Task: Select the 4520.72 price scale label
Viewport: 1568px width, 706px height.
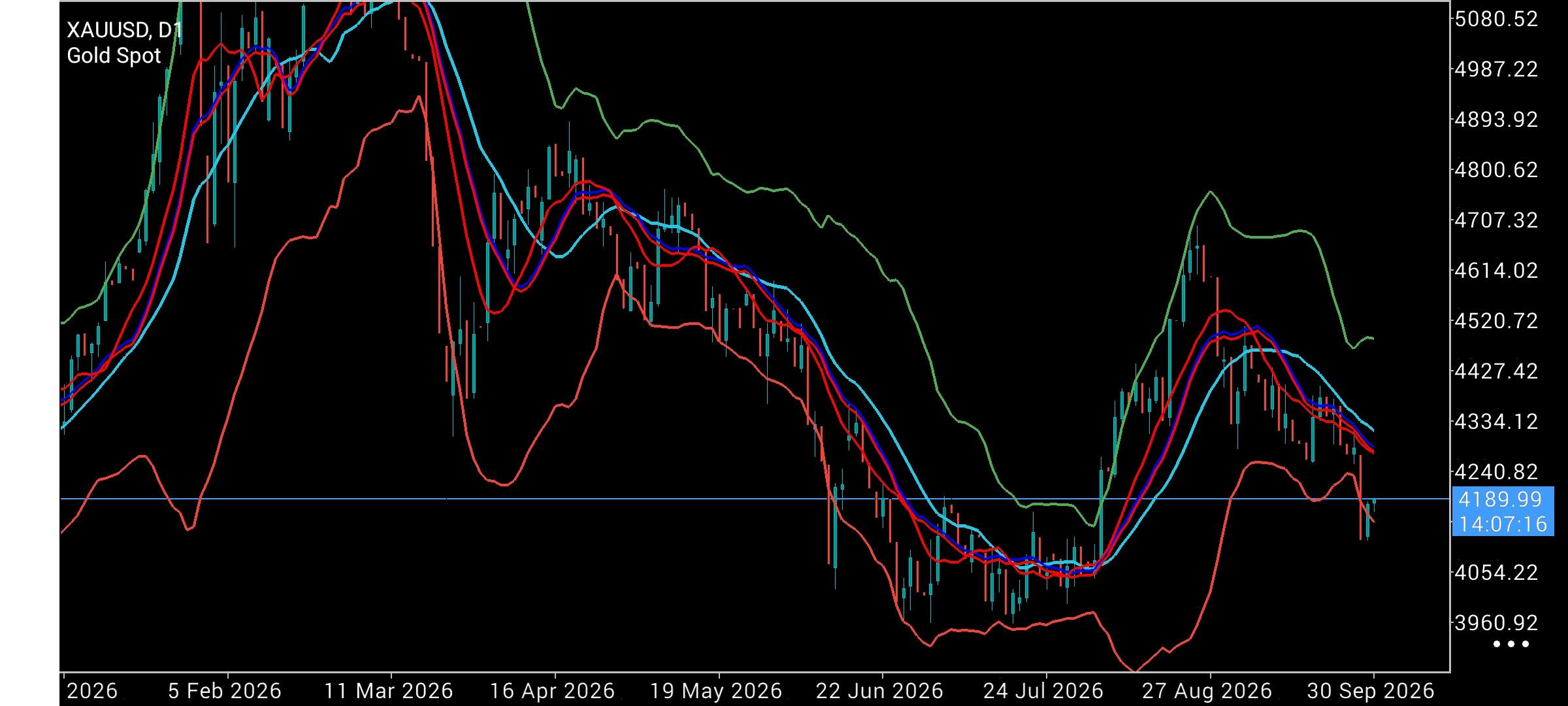Action: (1496, 321)
